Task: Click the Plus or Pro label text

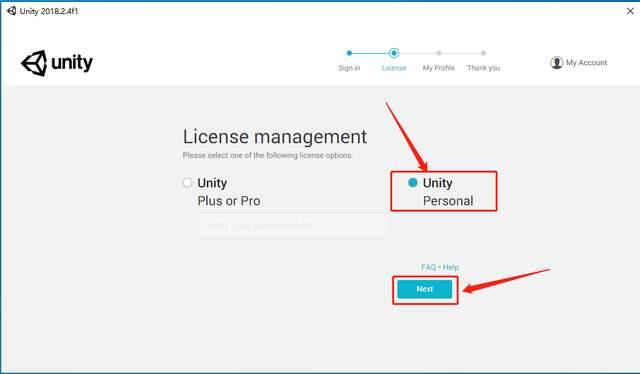Action: click(x=229, y=201)
